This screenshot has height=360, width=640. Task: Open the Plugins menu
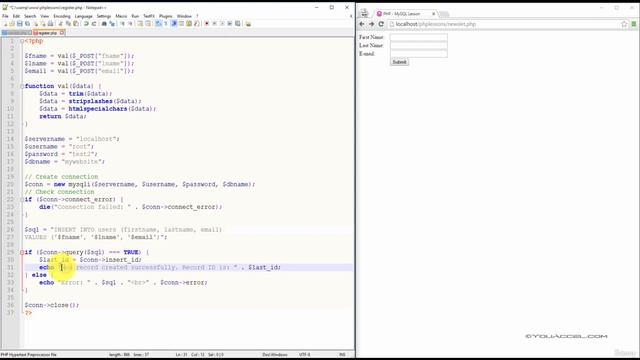(x=166, y=16)
